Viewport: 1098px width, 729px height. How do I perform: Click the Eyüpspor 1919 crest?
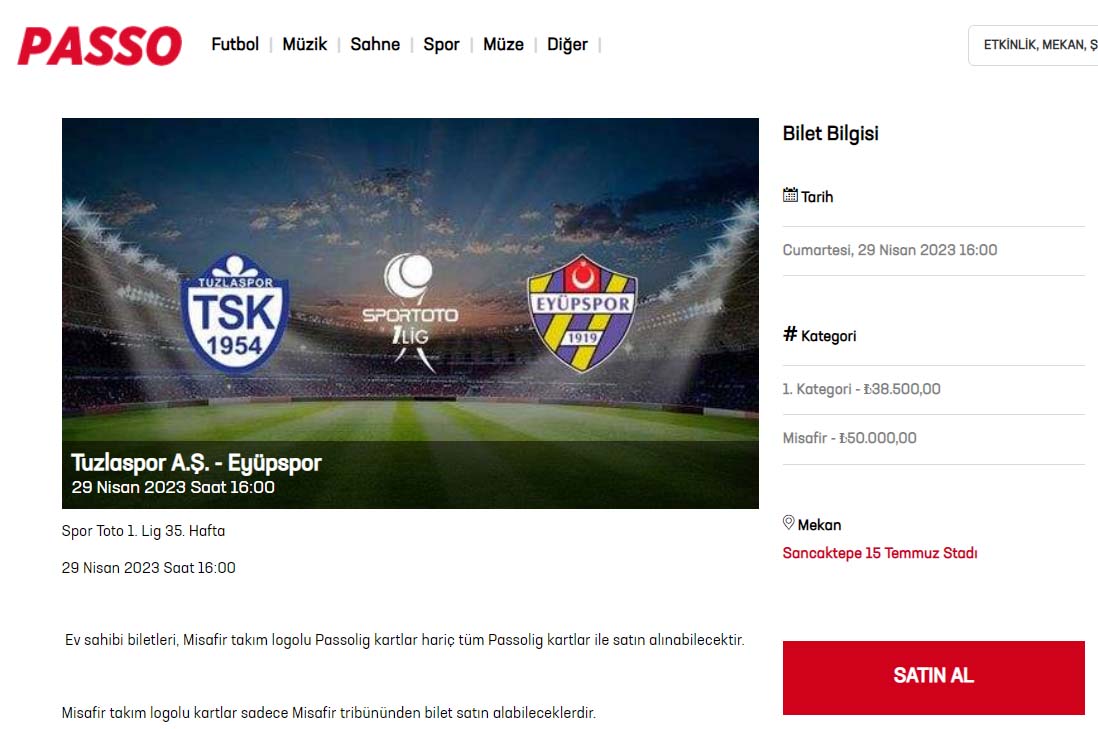pos(582,313)
